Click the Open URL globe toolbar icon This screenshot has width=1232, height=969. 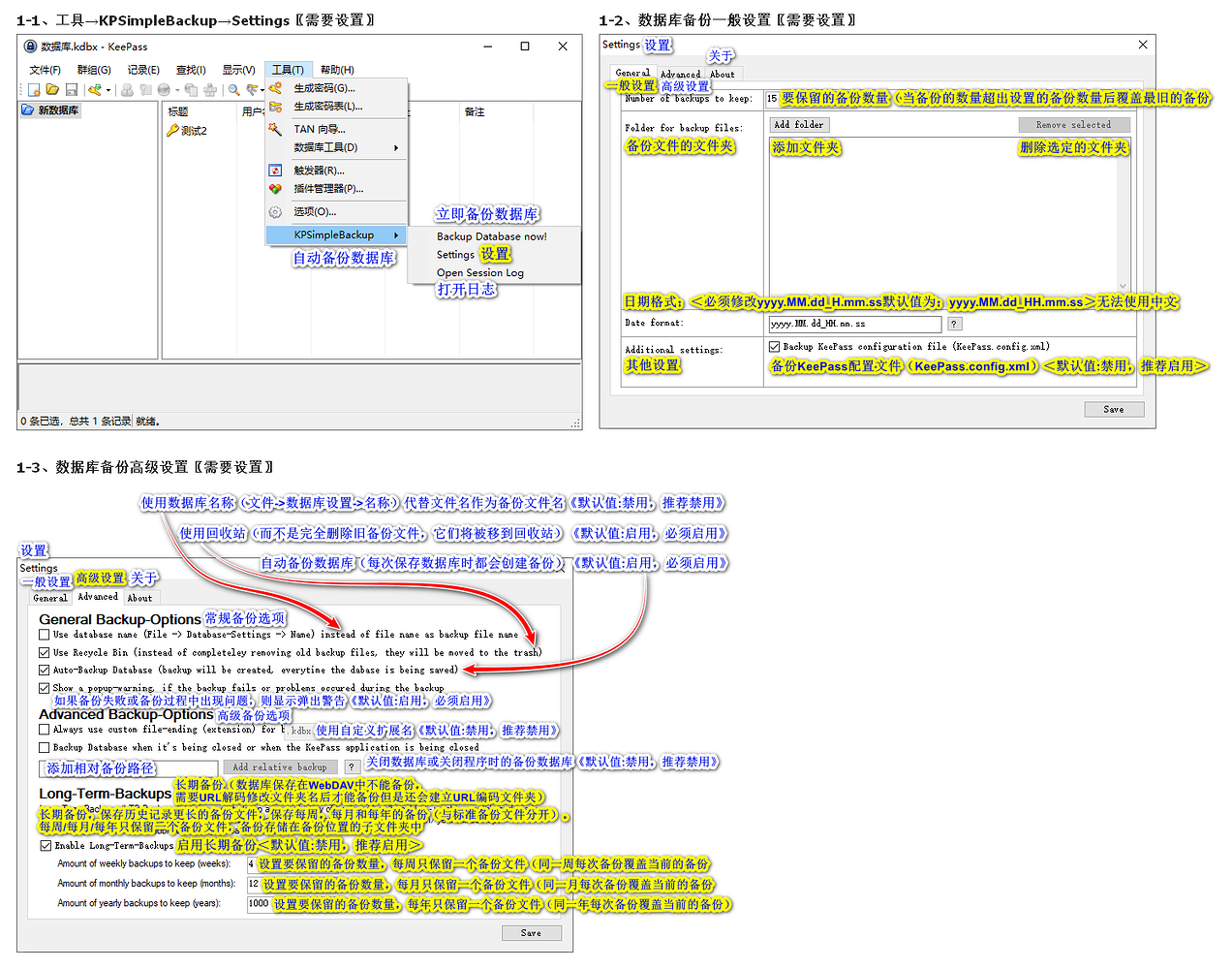(x=165, y=90)
